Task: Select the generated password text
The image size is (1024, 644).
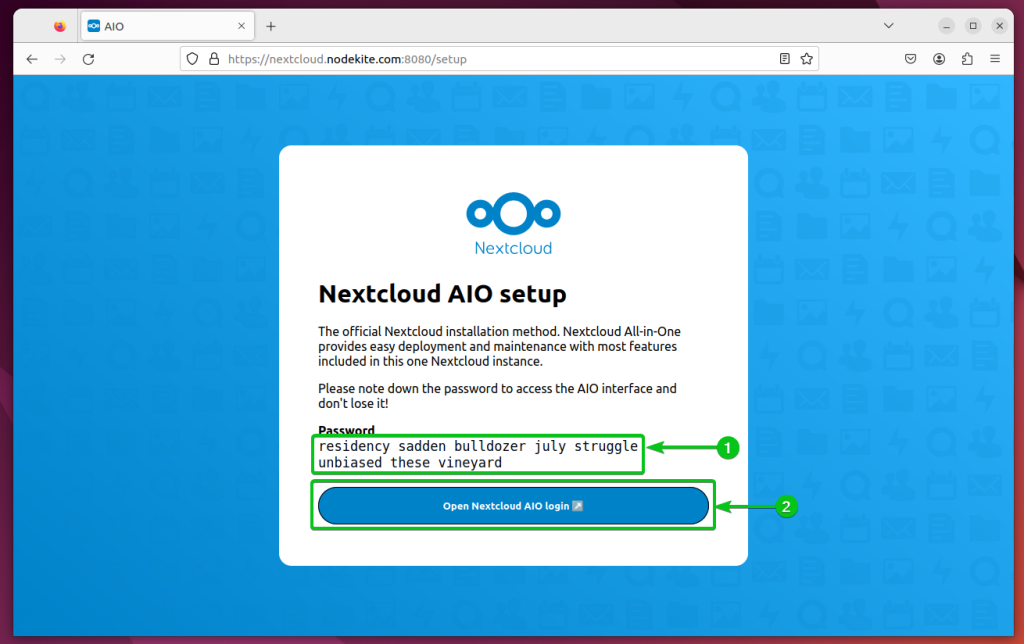Action: point(478,453)
